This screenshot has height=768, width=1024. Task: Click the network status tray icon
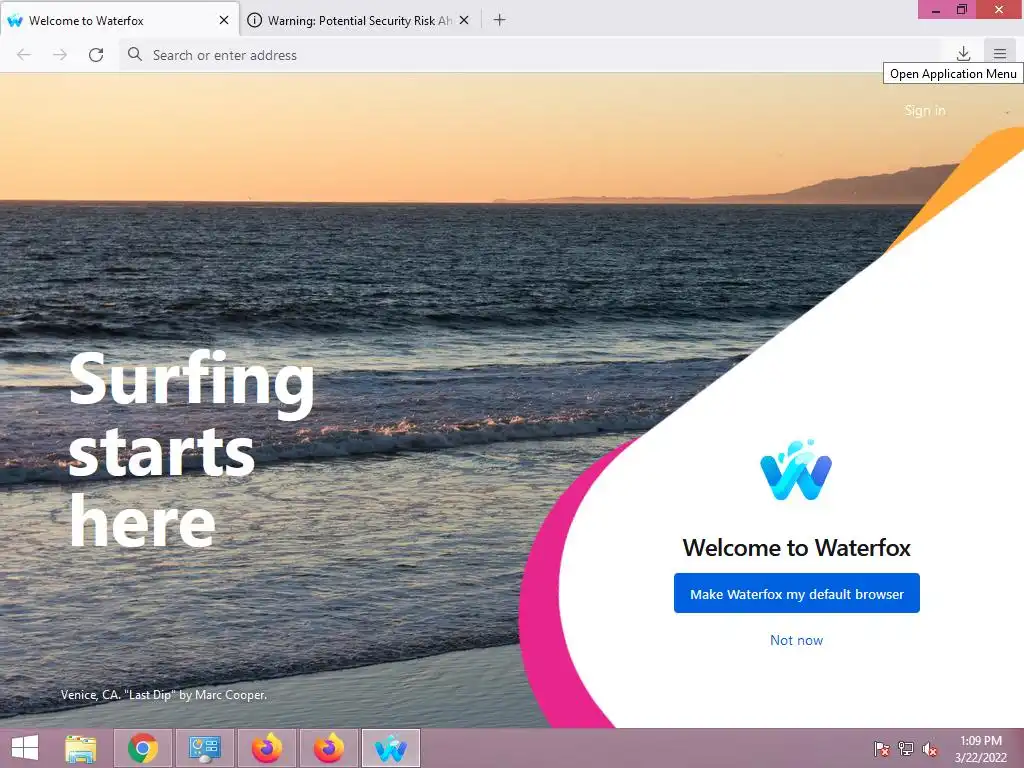(906, 748)
